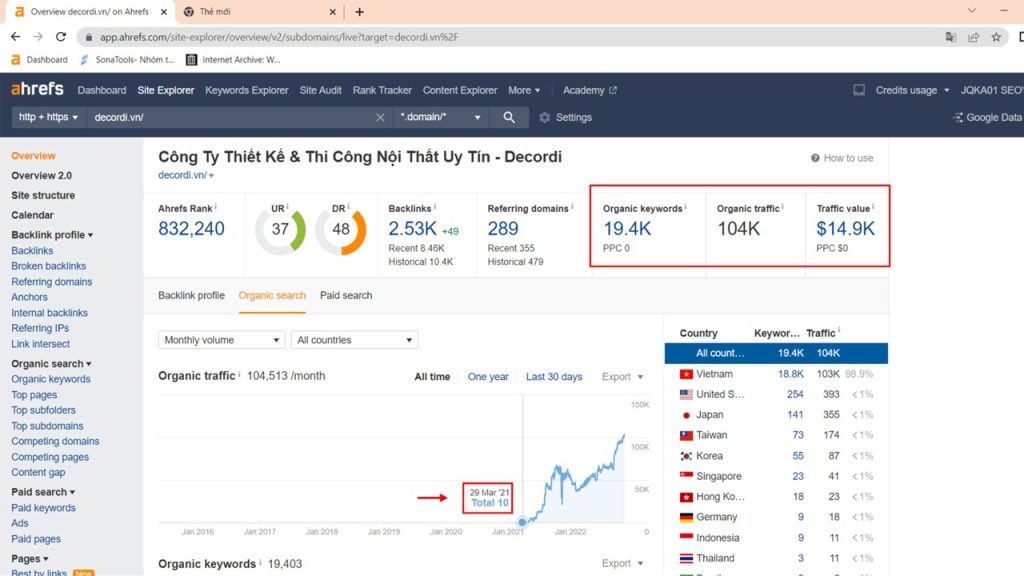
Task: Click the Japan flag icon
Action: [686, 415]
